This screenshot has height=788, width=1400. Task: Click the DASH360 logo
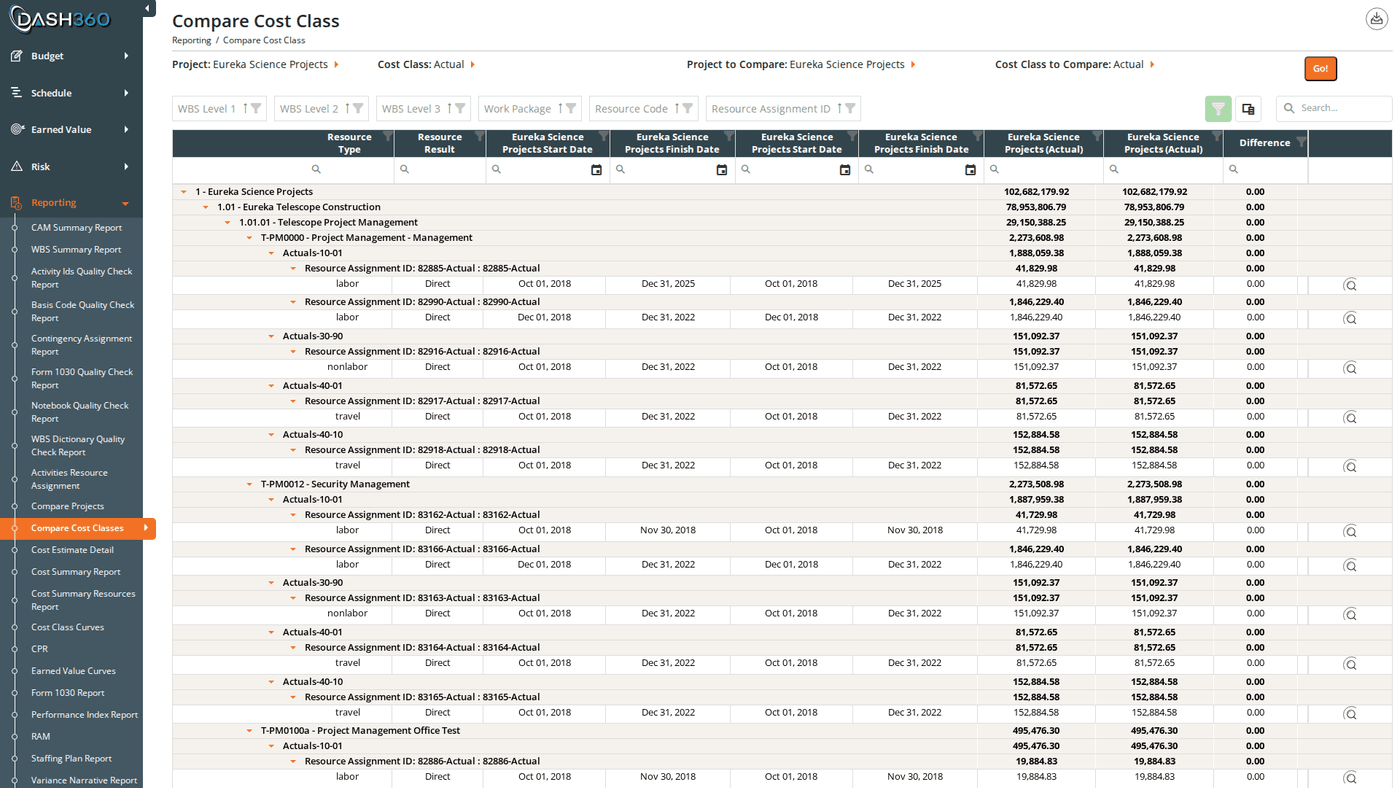coord(62,19)
